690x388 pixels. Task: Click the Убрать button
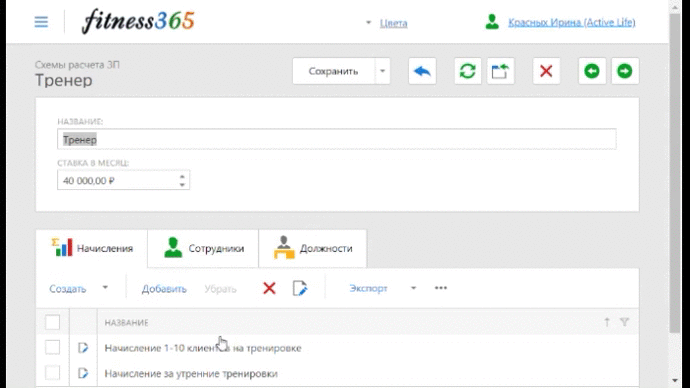(x=220, y=289)
